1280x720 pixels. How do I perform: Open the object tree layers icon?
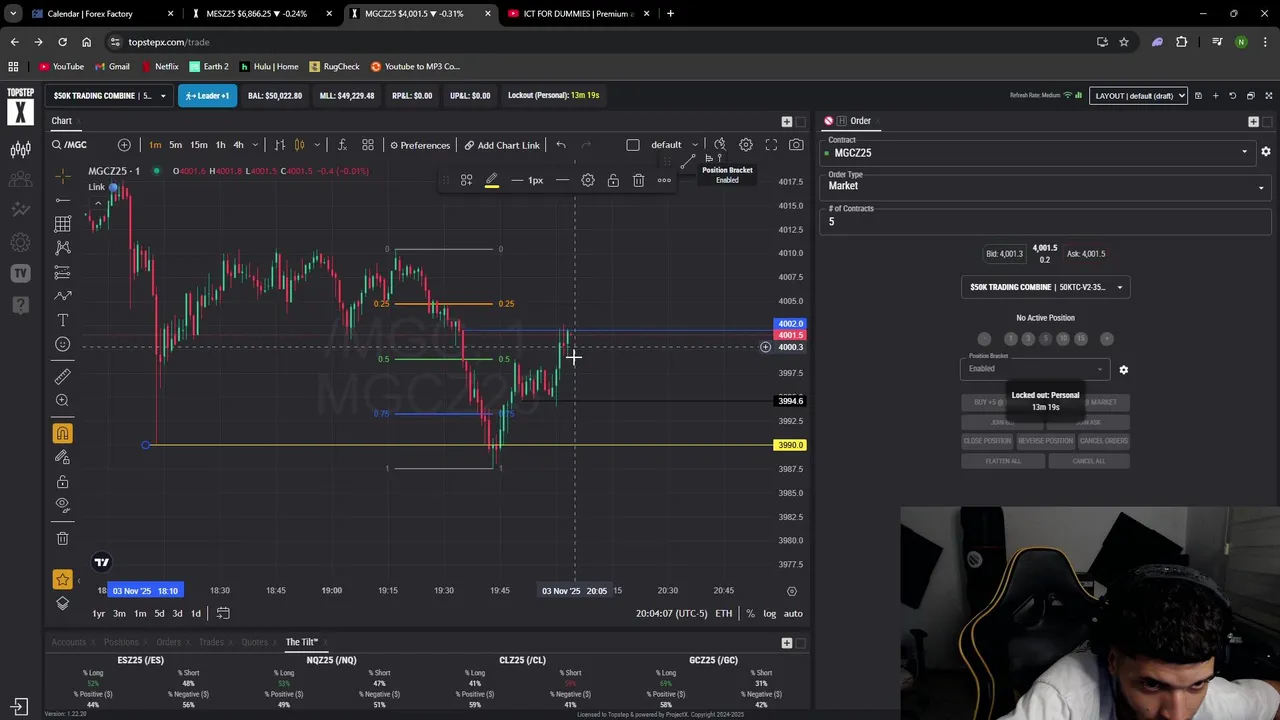point(62,603)
